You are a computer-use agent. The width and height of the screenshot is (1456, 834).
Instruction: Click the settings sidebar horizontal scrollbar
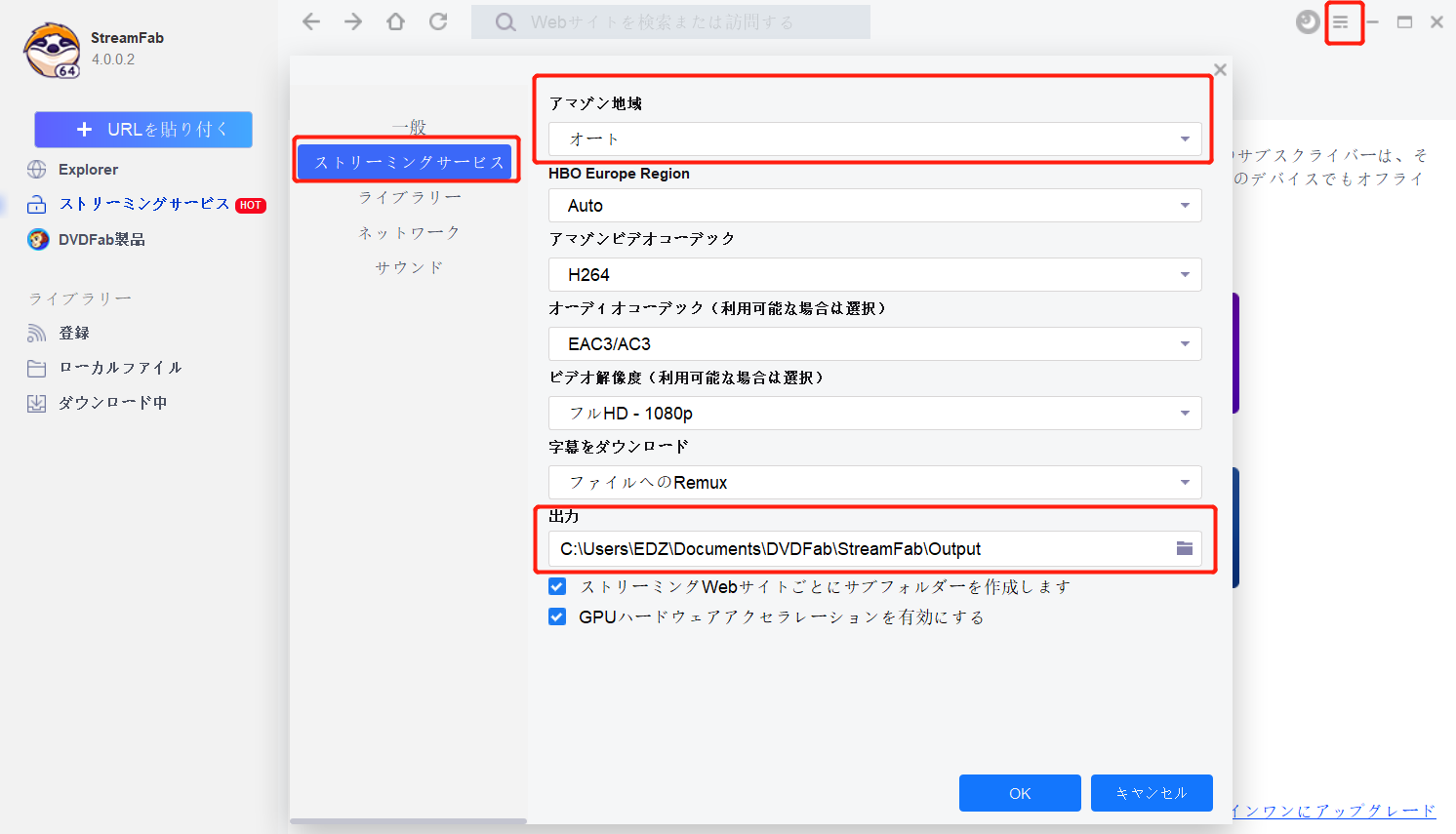pos(408,820)
